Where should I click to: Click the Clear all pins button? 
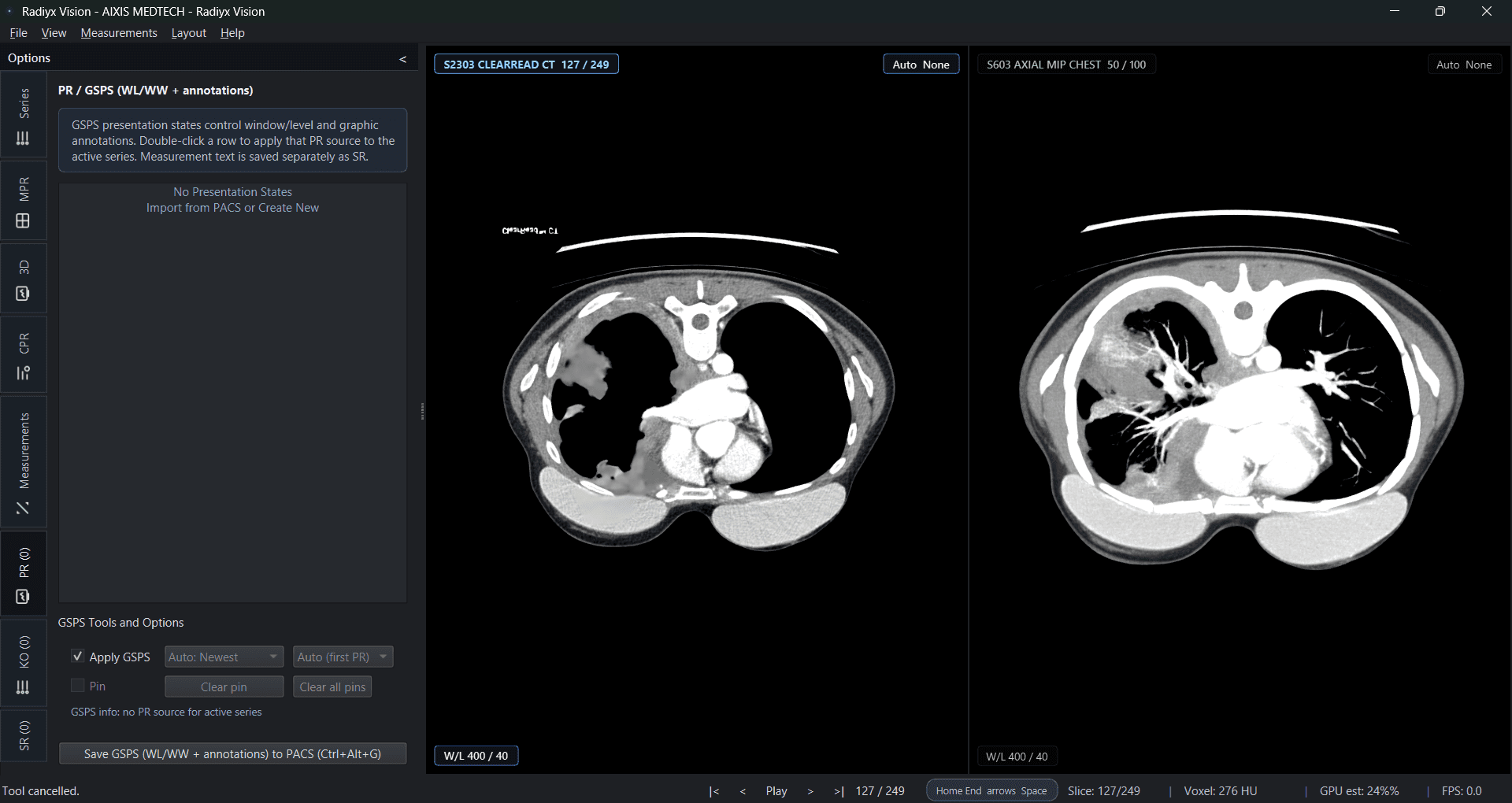(332, 686)
